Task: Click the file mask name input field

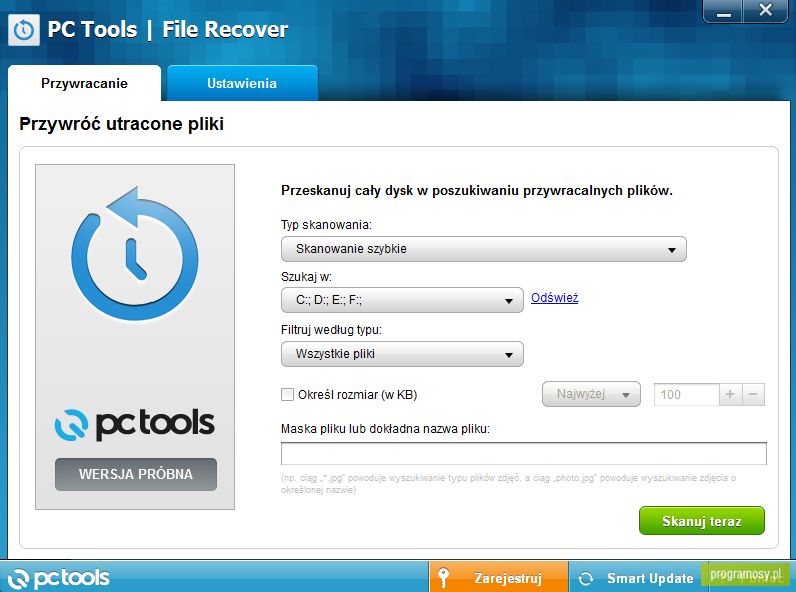Action: [x=523, y=453]
